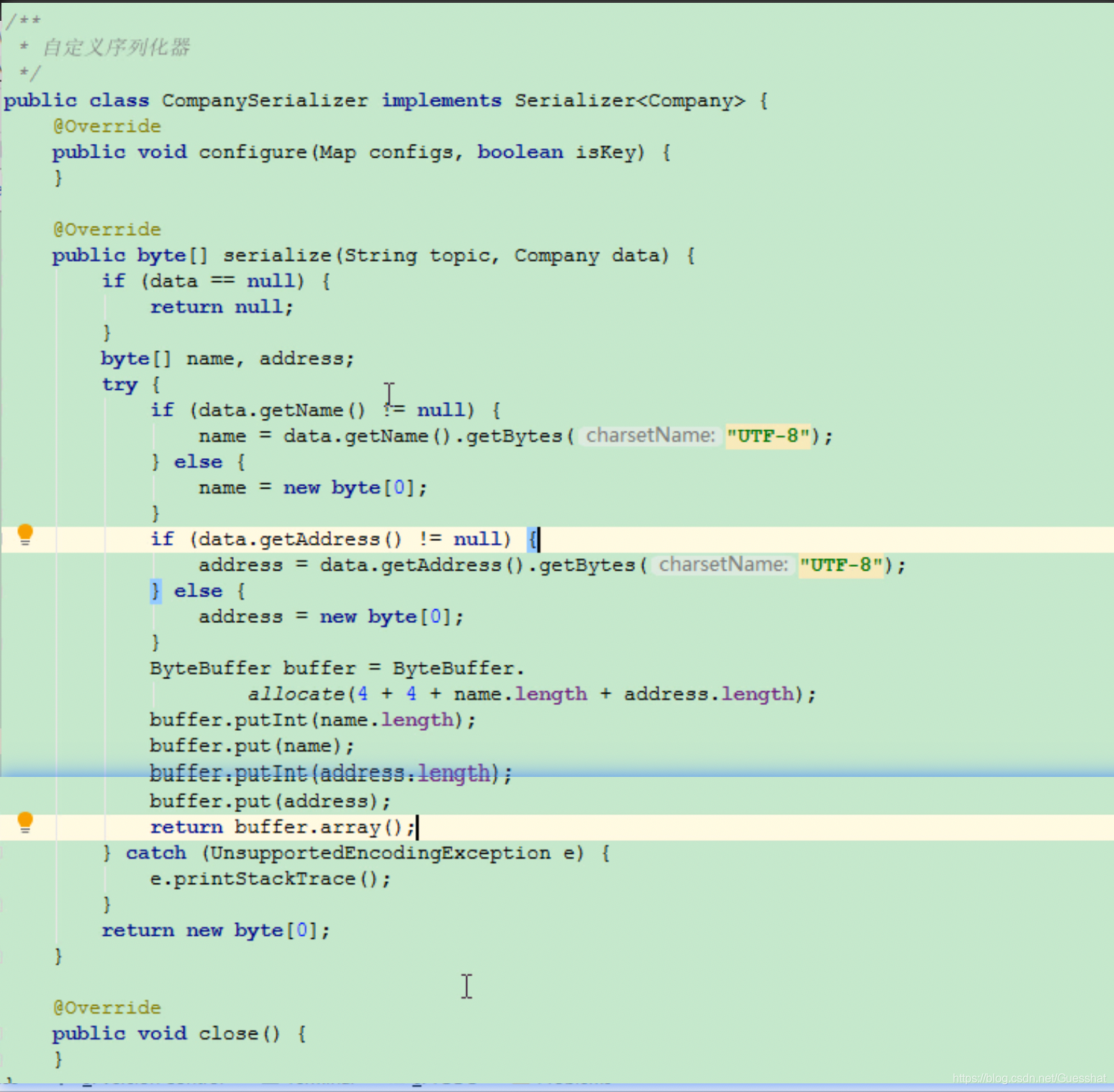
Task: Click the 自定义序列化器 comment text
Action: pyautogui.click(x=116, y=47)
